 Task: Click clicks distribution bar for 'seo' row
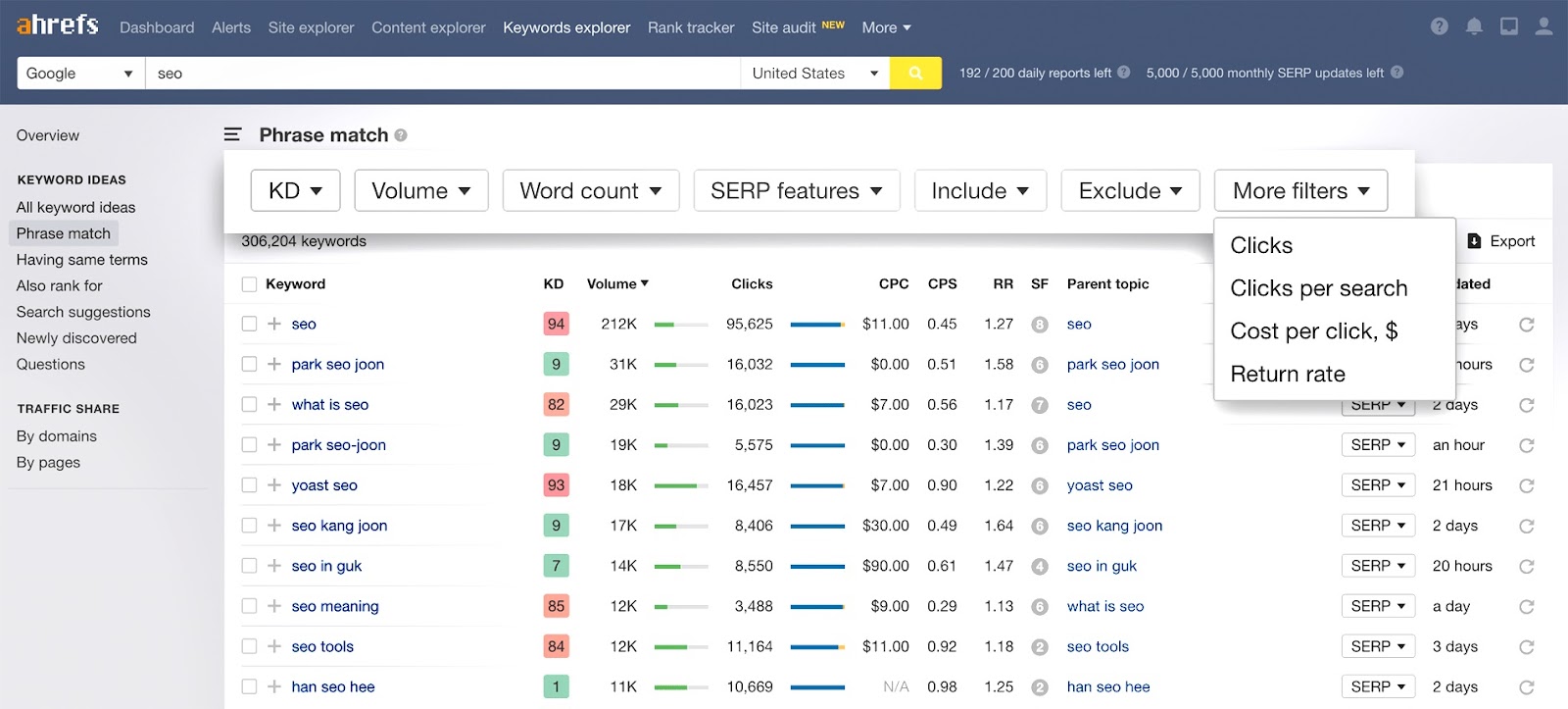pyautogui.click(x=817, y=325)
